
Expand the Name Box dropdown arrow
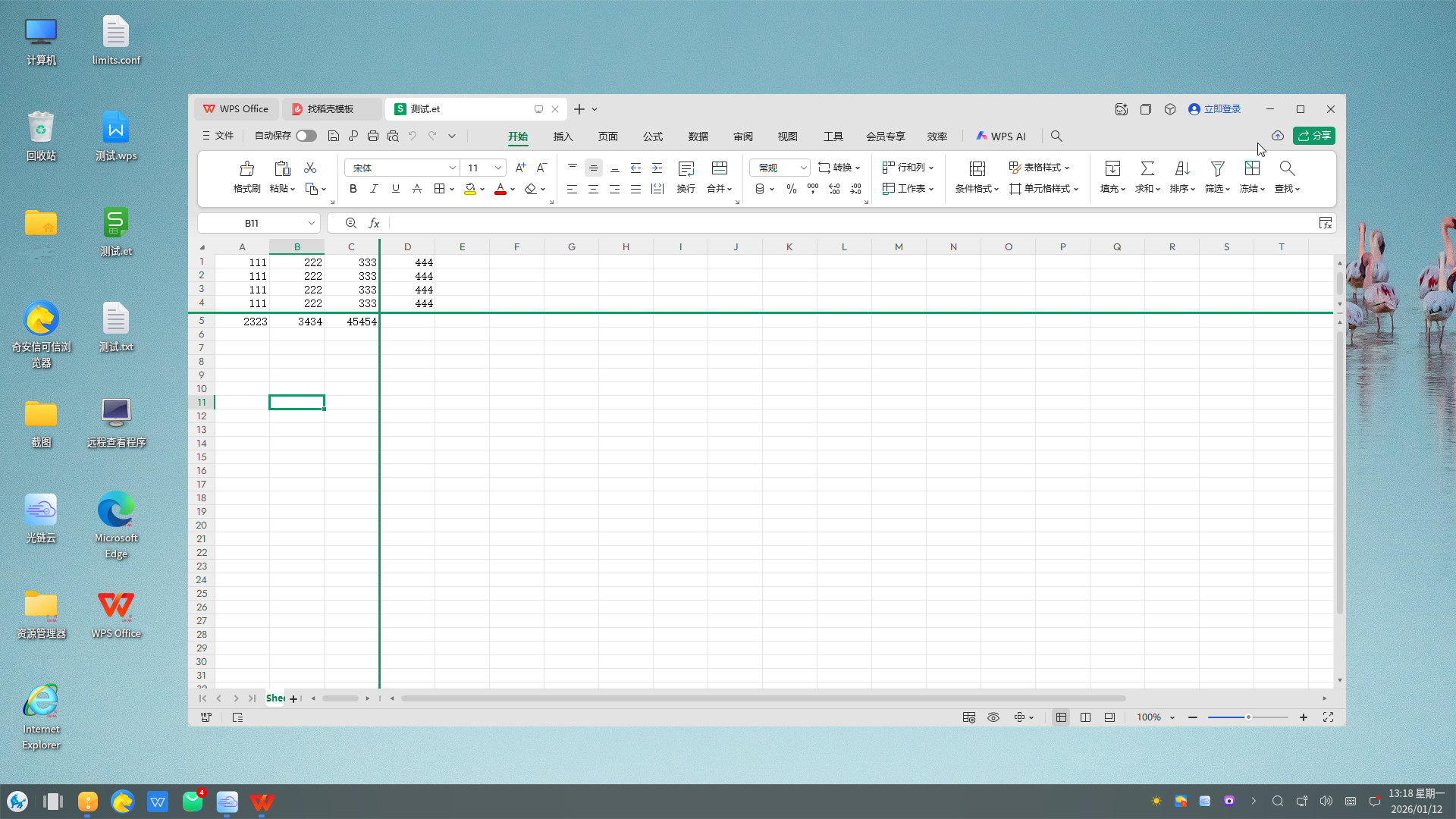[x=311, y=223]
